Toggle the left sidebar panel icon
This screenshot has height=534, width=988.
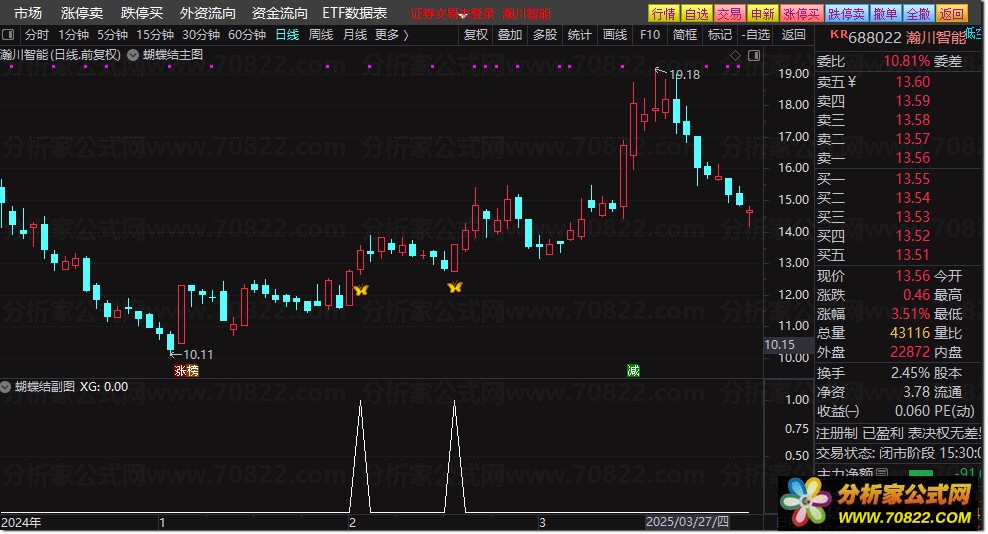point(8,35)
